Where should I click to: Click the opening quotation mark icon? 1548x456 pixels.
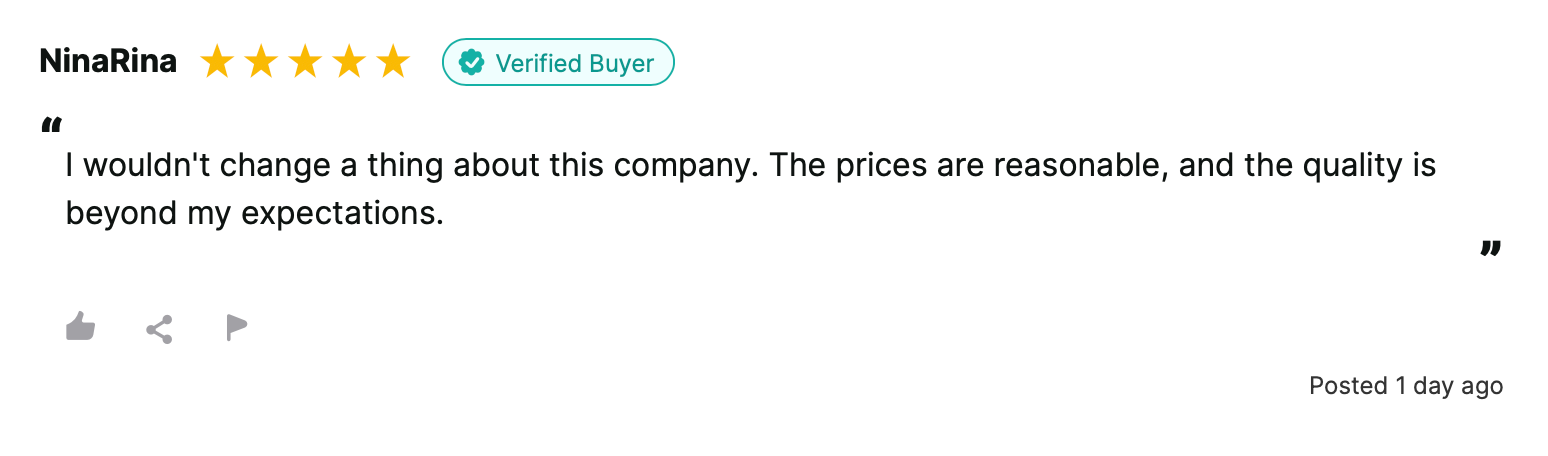click(x=52, y=126)
